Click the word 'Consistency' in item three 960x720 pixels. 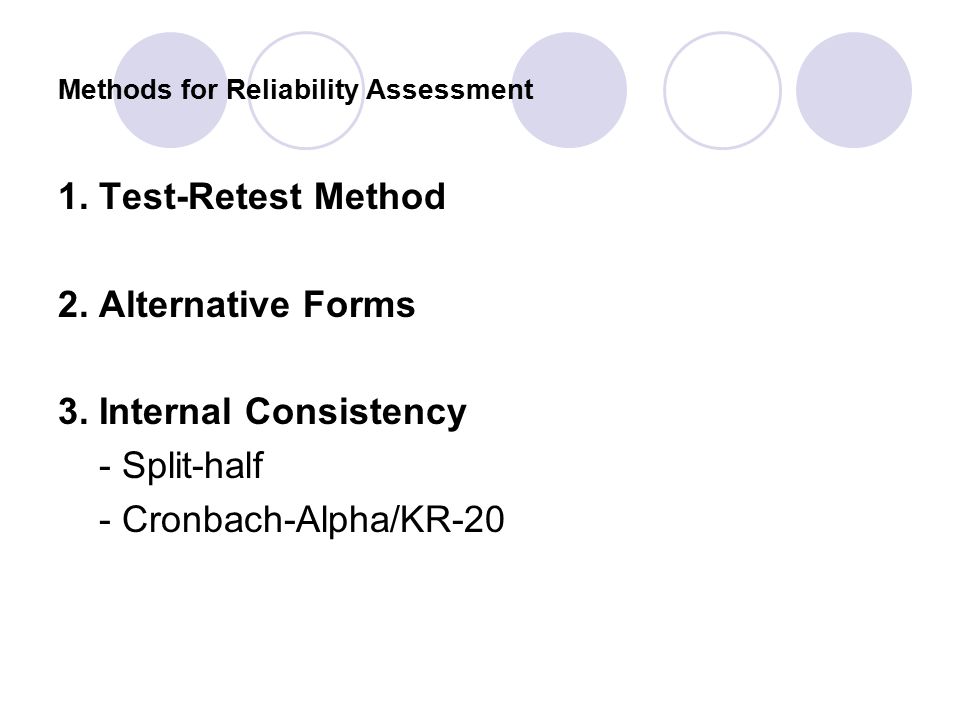356,412
